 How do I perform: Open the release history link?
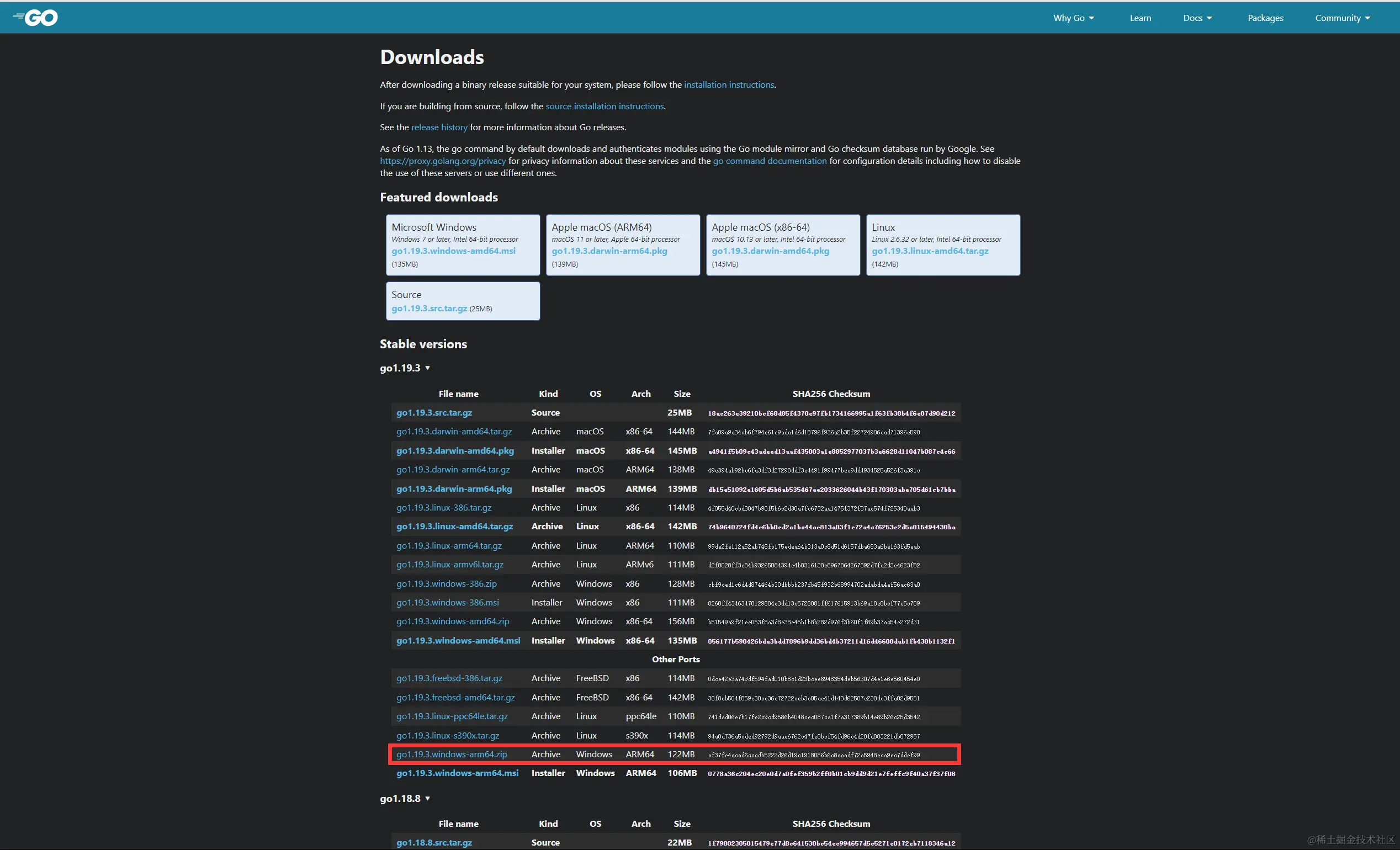[439, 127]
